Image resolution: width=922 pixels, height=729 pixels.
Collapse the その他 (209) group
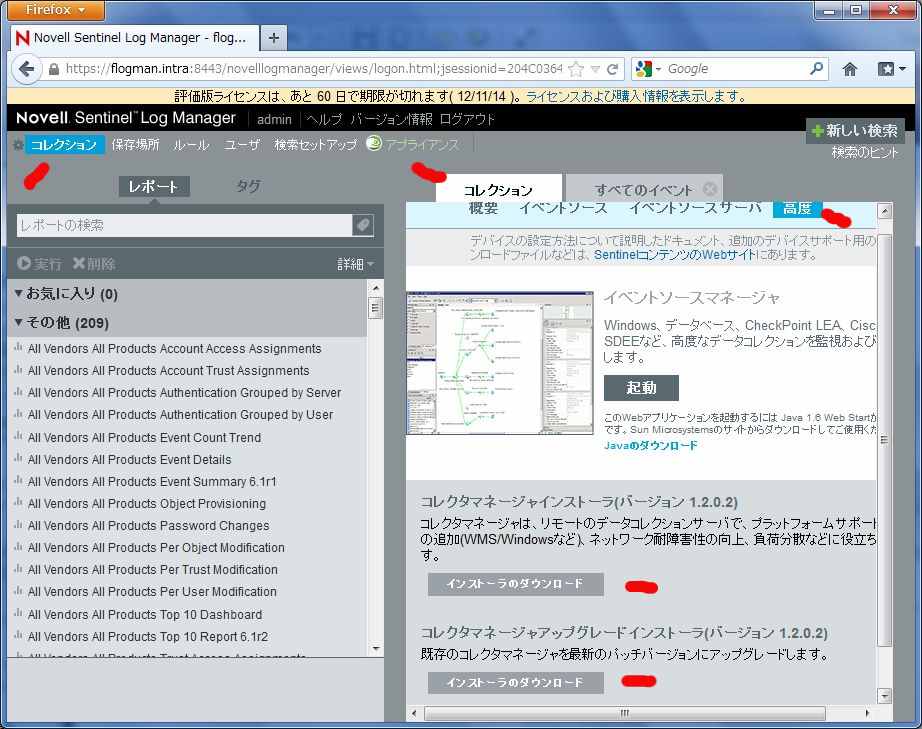pos(18,322)
